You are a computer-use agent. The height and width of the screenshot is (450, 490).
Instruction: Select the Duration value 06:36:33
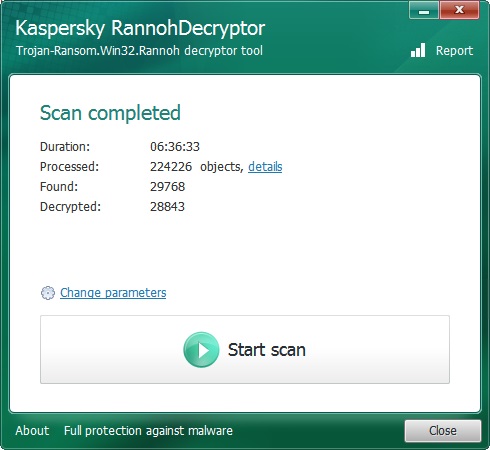(x=175, y=147)
